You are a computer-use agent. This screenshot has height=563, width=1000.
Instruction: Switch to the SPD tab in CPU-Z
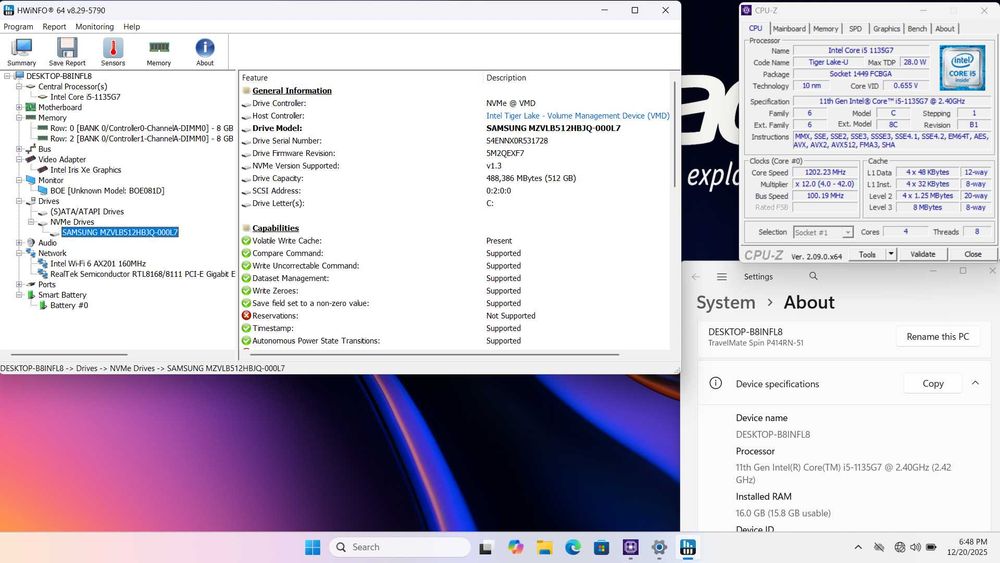click(x=855, y=29)
